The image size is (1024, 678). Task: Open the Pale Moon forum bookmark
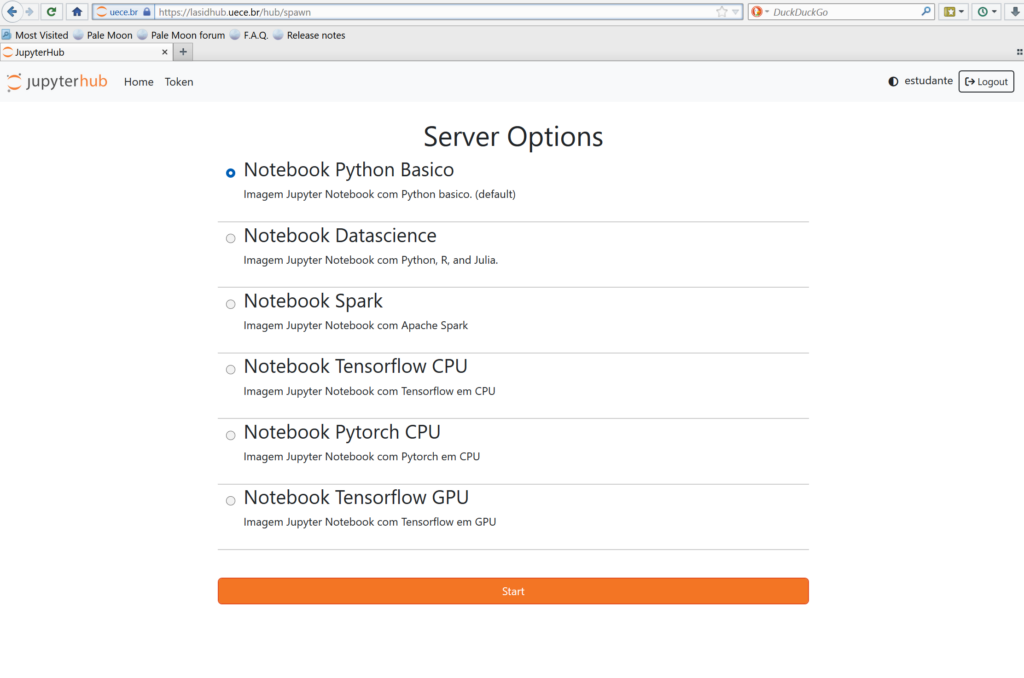pyautogui.click(x=181, y=35)
